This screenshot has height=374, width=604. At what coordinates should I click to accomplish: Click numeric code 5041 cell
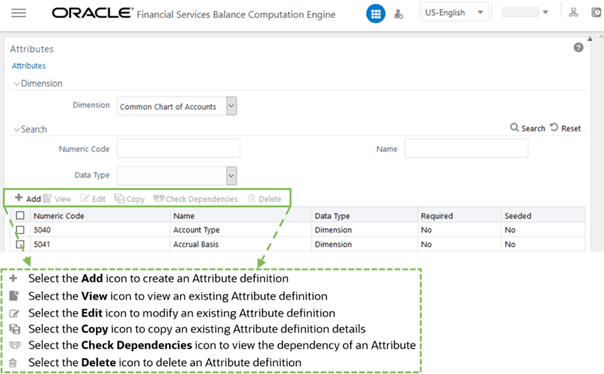point(42,244)
